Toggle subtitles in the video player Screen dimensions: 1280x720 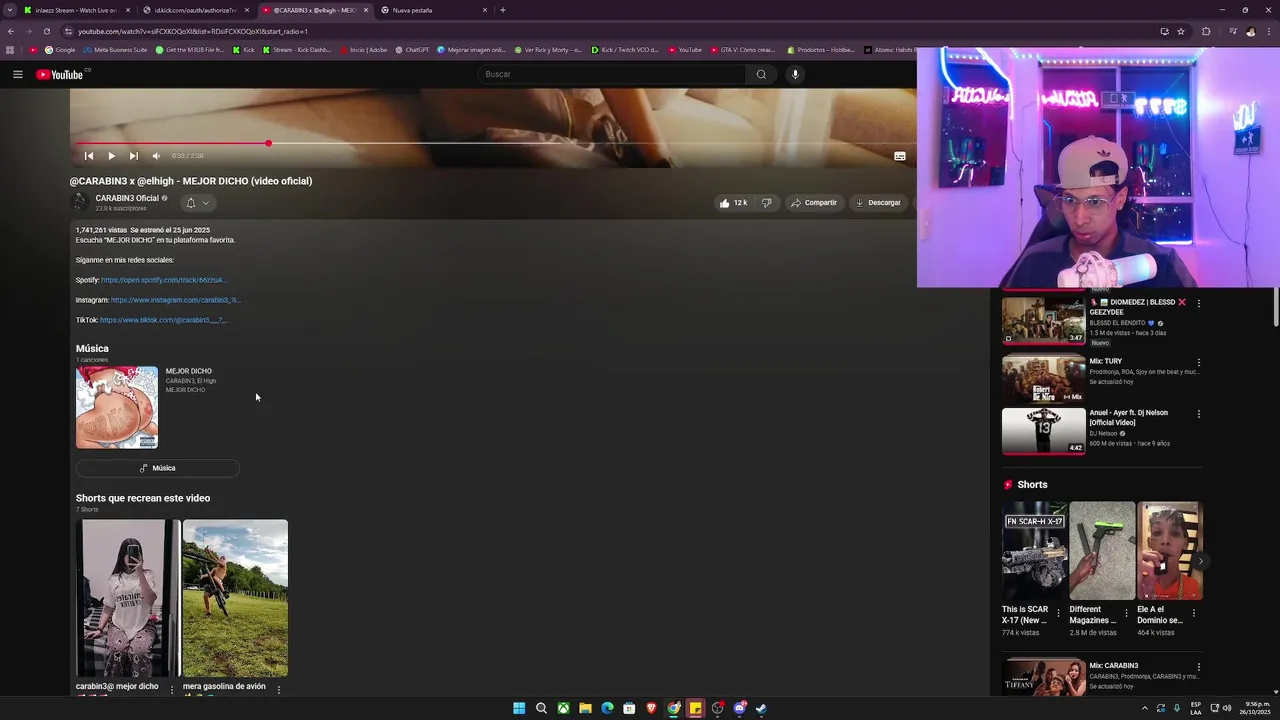[900, 156]
